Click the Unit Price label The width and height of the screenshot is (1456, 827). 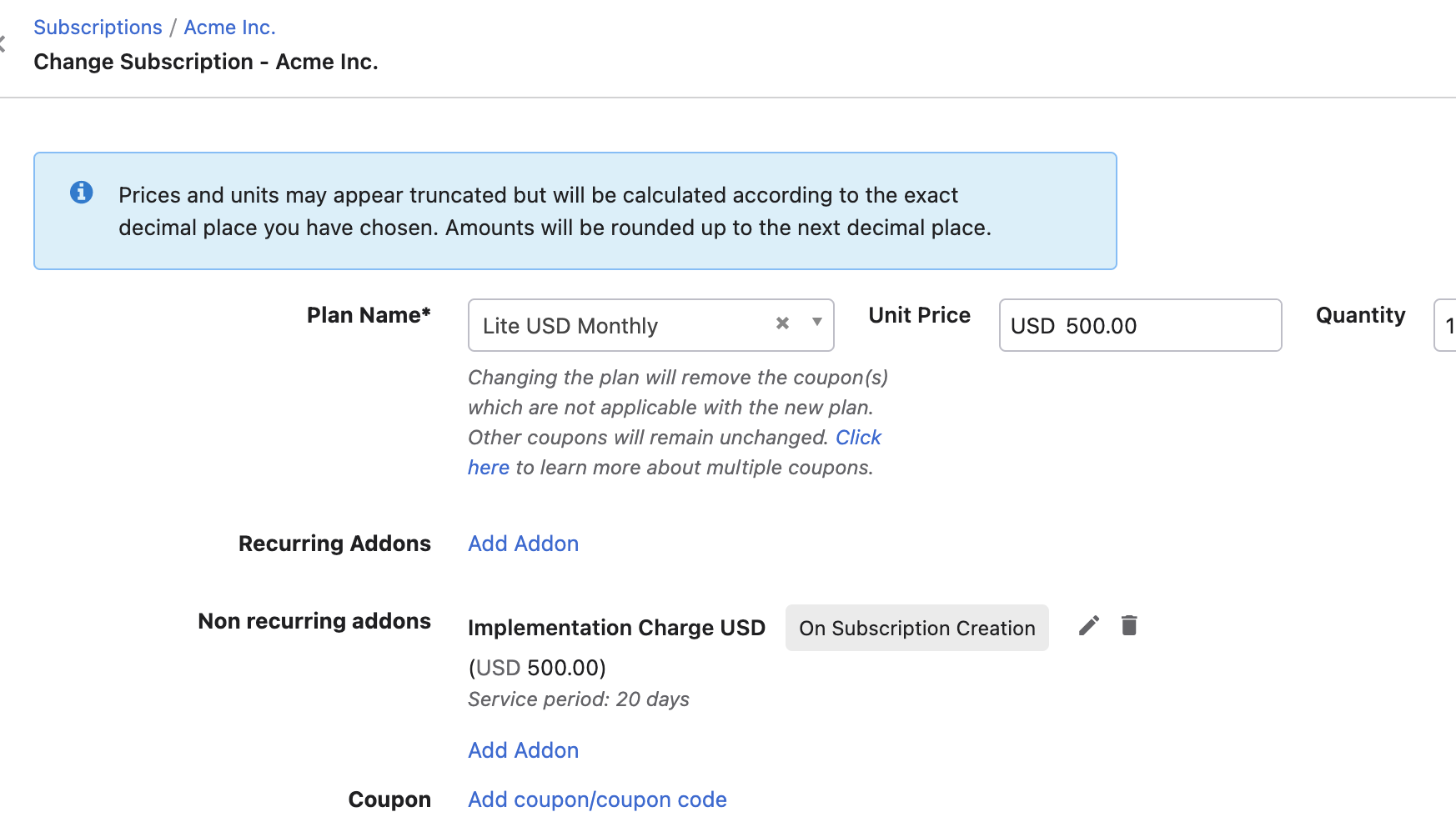(919, 315)
